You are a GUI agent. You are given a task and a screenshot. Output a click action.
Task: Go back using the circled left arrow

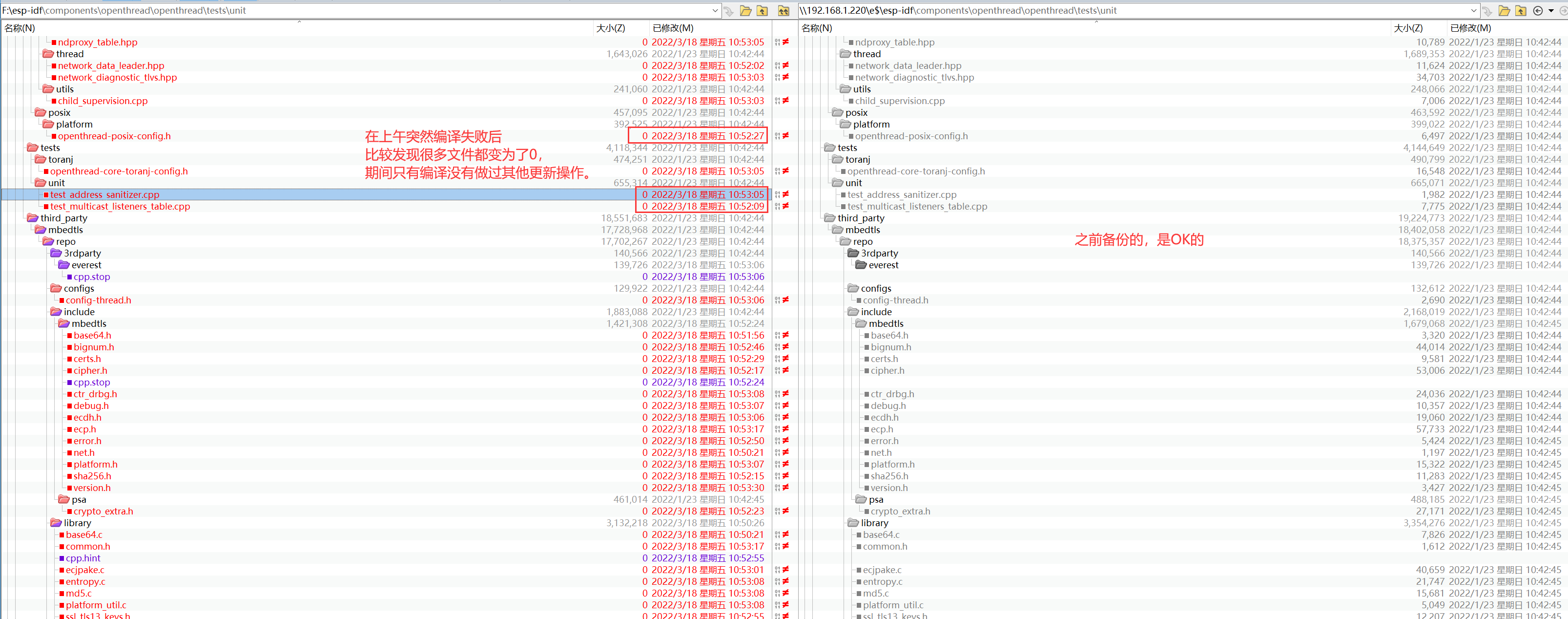[1538, 11]
